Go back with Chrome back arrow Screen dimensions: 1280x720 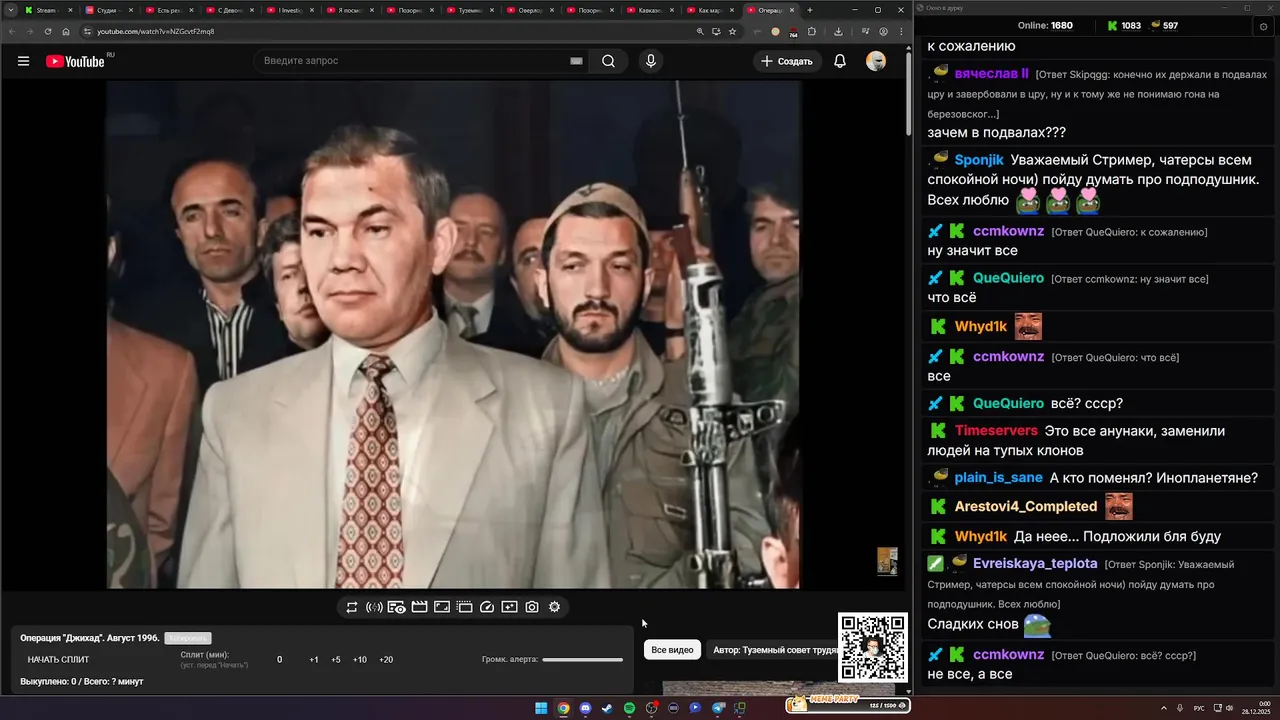pos(13,31)
